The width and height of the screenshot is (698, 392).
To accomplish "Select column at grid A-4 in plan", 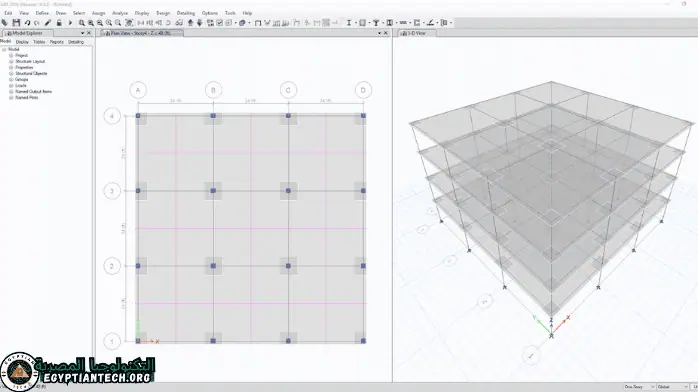I will pyautogui.click(x=138, y=116).
